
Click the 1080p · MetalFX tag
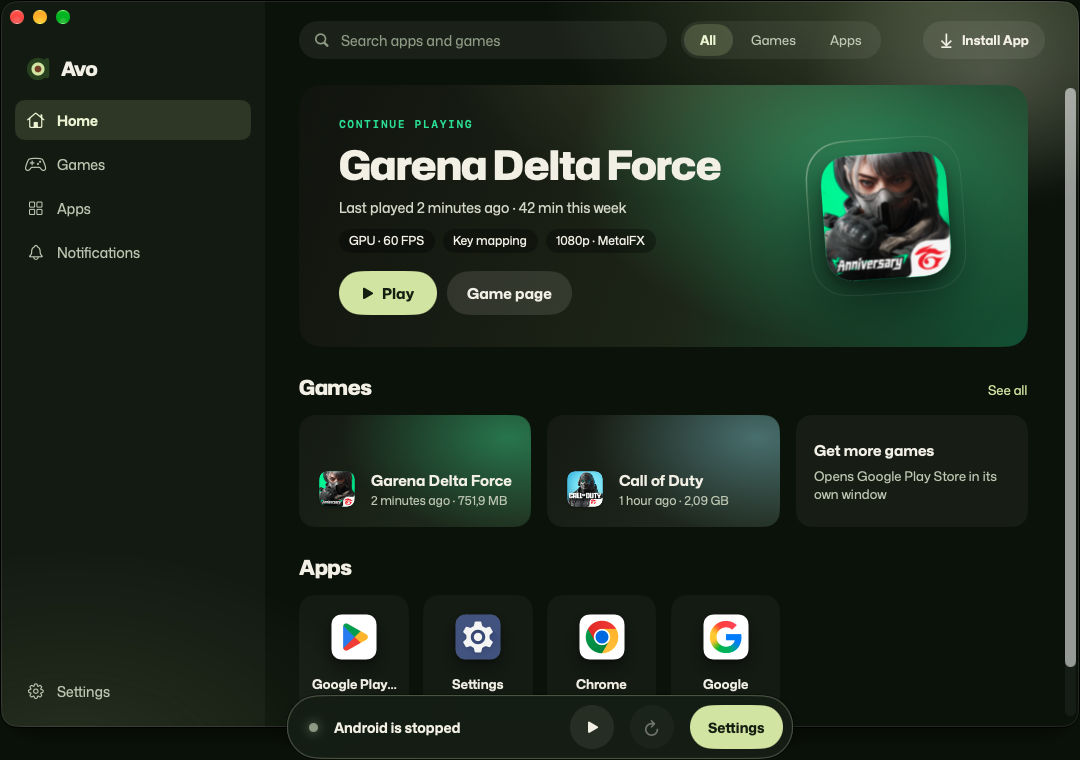[600, 240]
